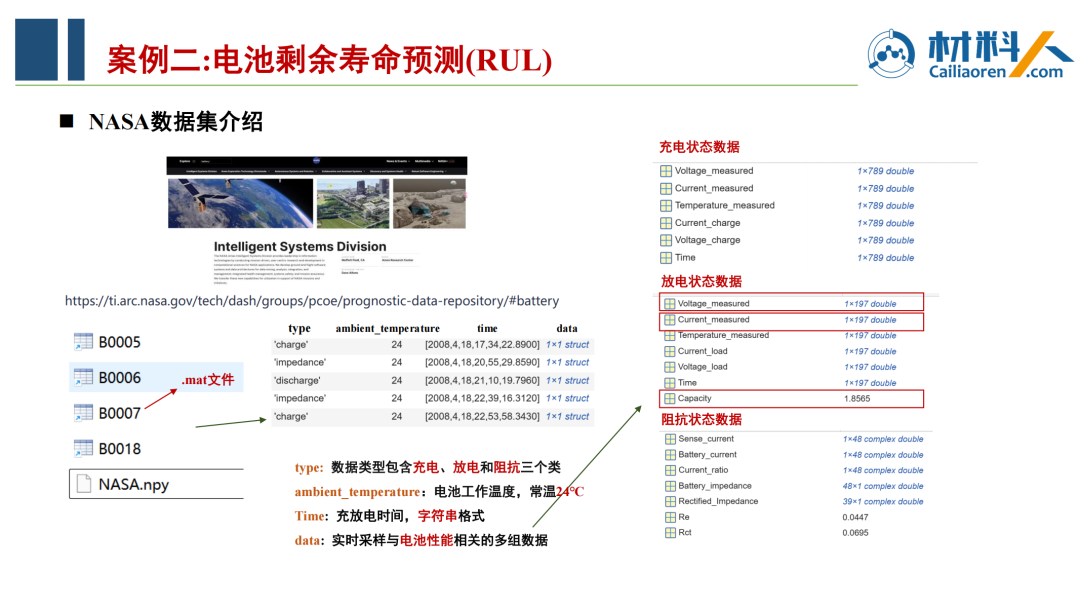
Task: Click the satellite over Earth thumbnail
Action: pos(240,203)
